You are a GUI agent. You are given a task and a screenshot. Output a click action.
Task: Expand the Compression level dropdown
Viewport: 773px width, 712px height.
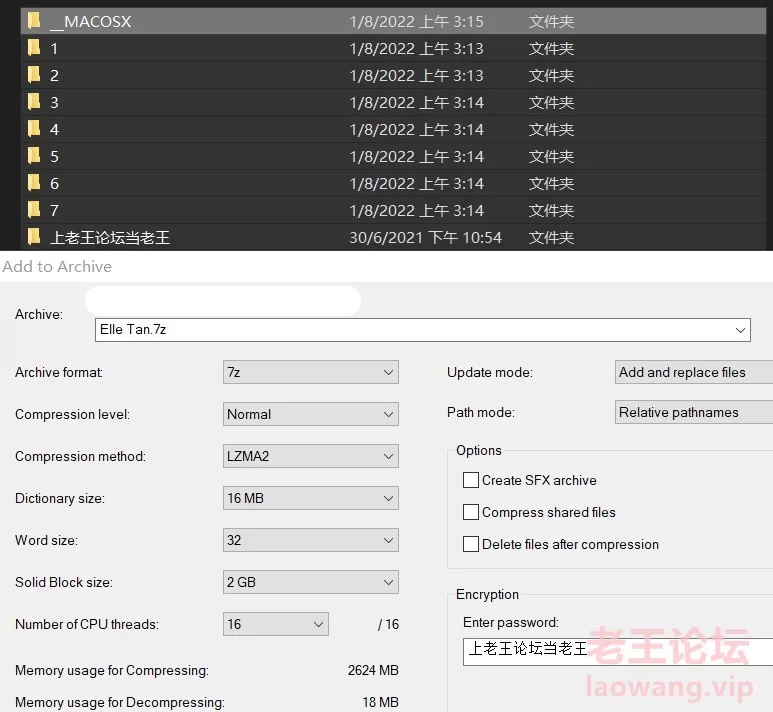click(310, 414)
